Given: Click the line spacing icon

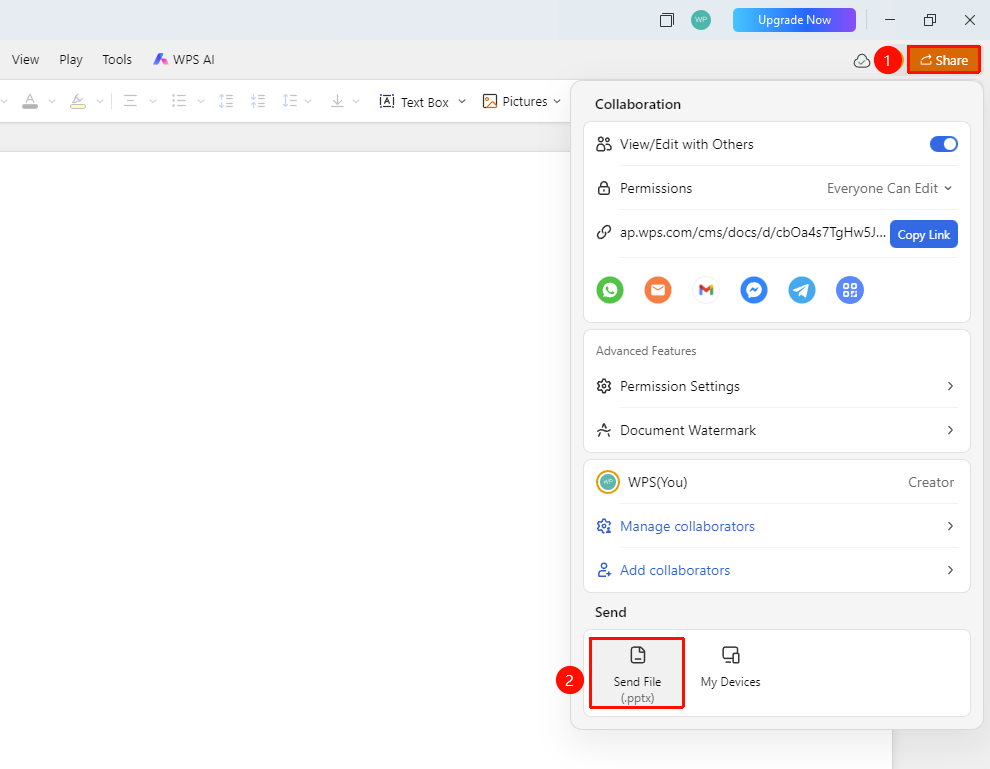Looking at the screenshot, I should 290,101.
